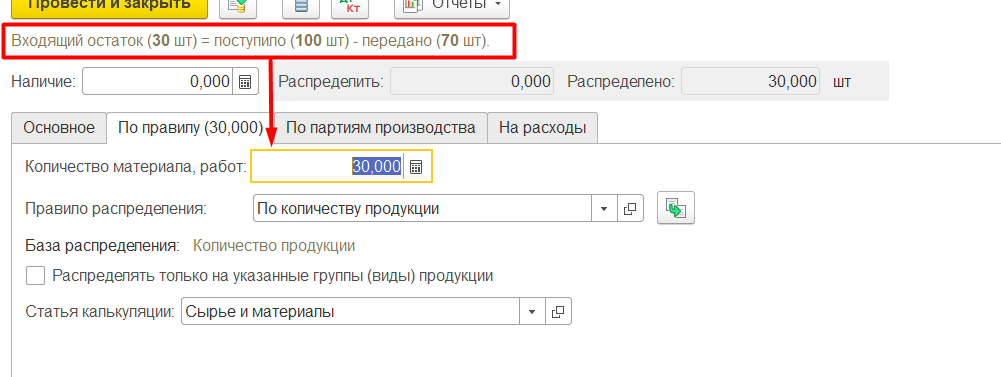Open calculator for Количество материала field
The width and height of the screenshot is (1001, 377).
point(416,167)
